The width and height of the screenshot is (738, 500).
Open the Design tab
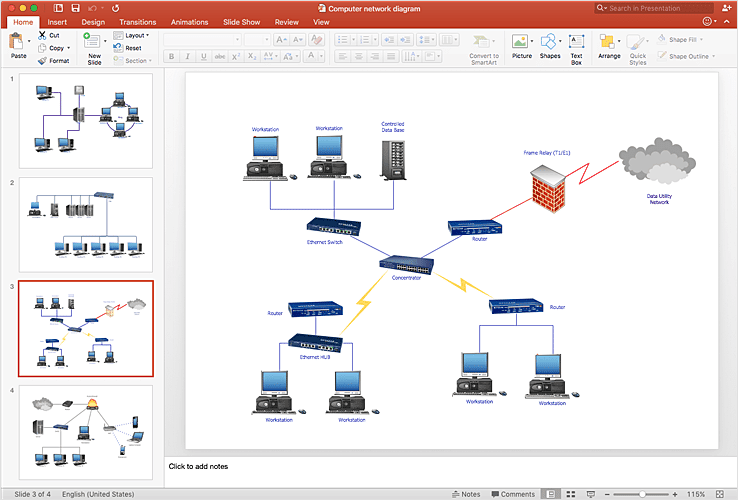93,22
